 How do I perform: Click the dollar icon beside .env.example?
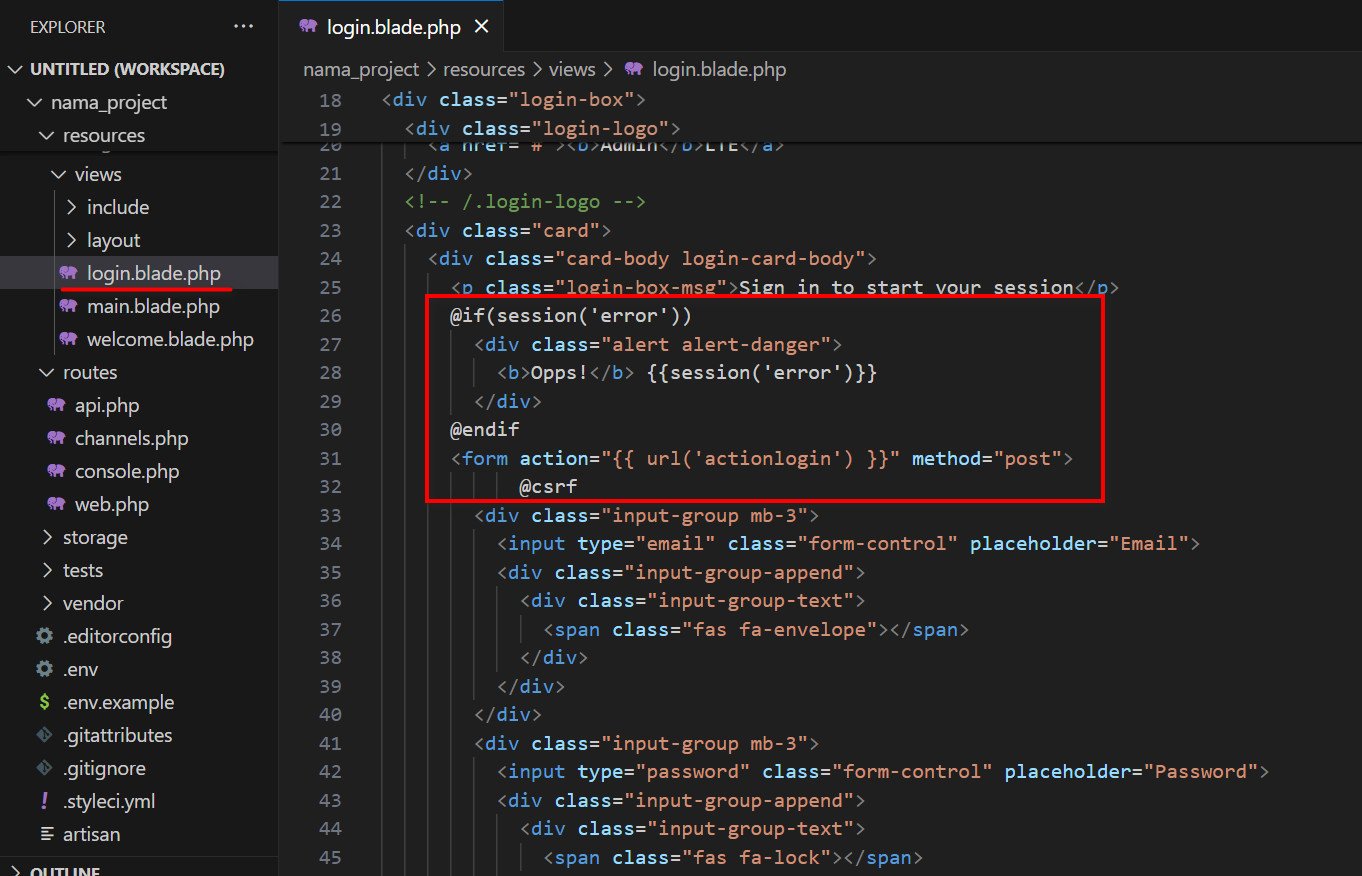click(44, 702)
